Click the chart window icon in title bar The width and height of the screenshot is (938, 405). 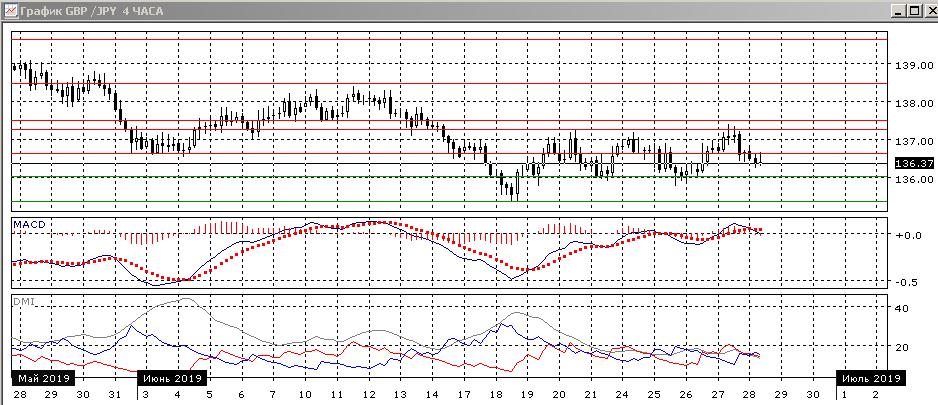[9, 10]
